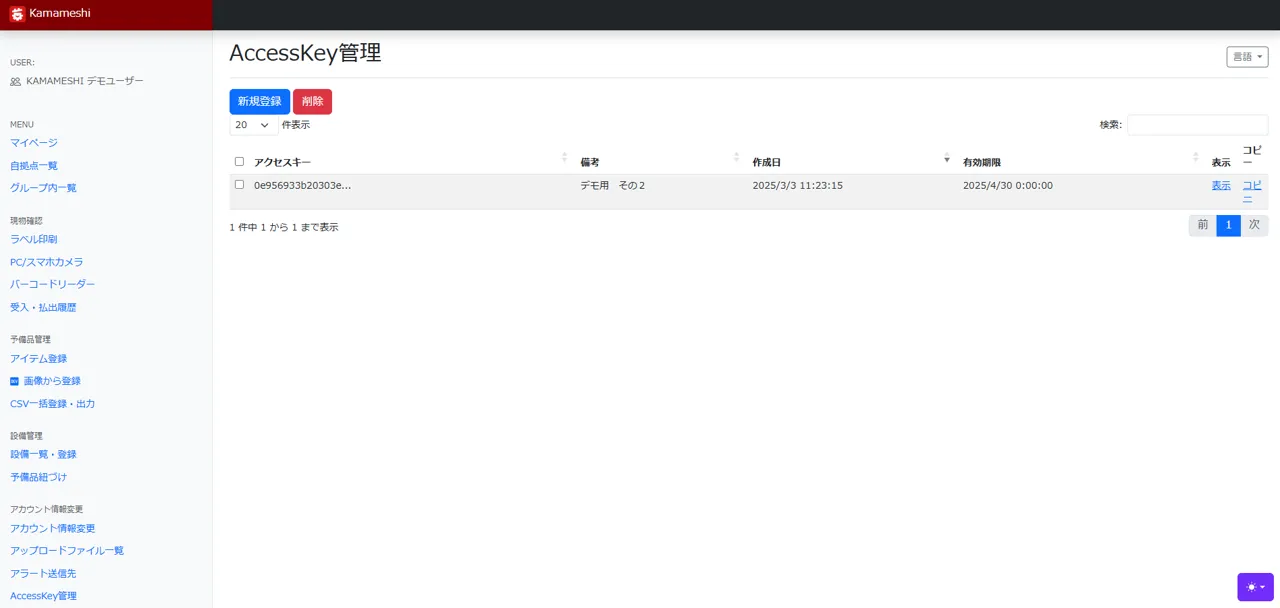This screenshot has height=608, width=1280.
Task: Check the select-all checkbox in the table header
Action: tap(238, 160)
